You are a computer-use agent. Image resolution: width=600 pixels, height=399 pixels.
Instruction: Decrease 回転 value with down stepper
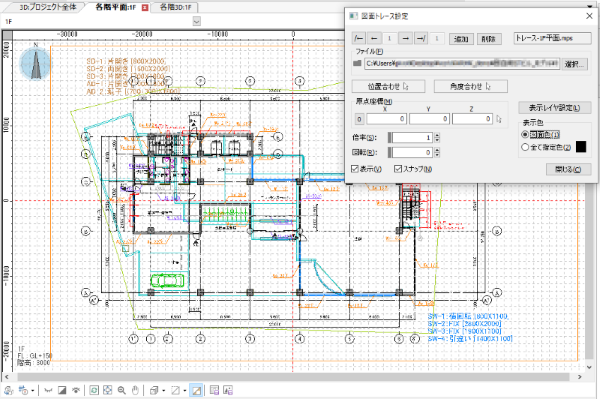pos(437,155)
